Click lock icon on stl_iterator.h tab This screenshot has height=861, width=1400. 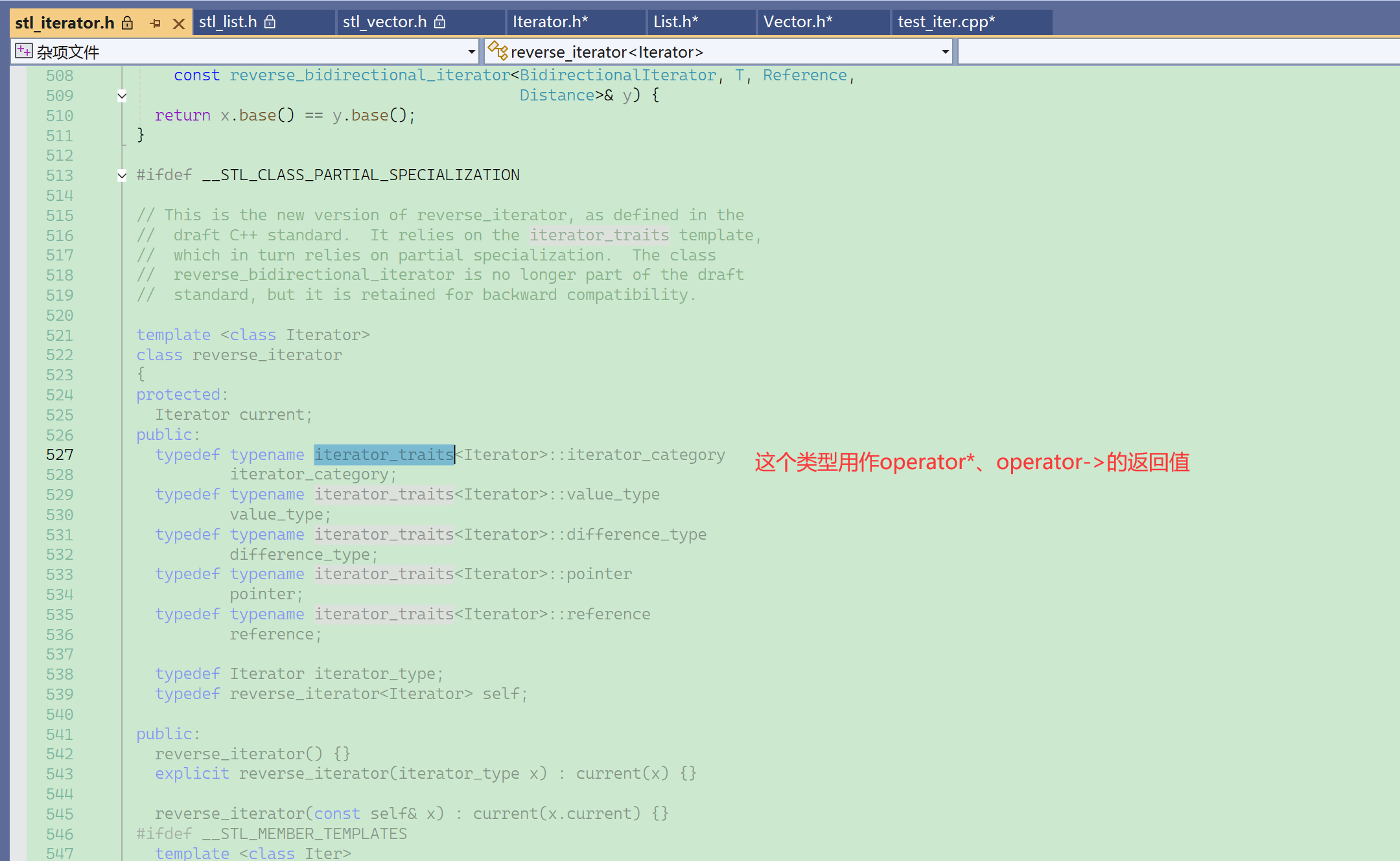pyautogui.click(x=128, y=23)
